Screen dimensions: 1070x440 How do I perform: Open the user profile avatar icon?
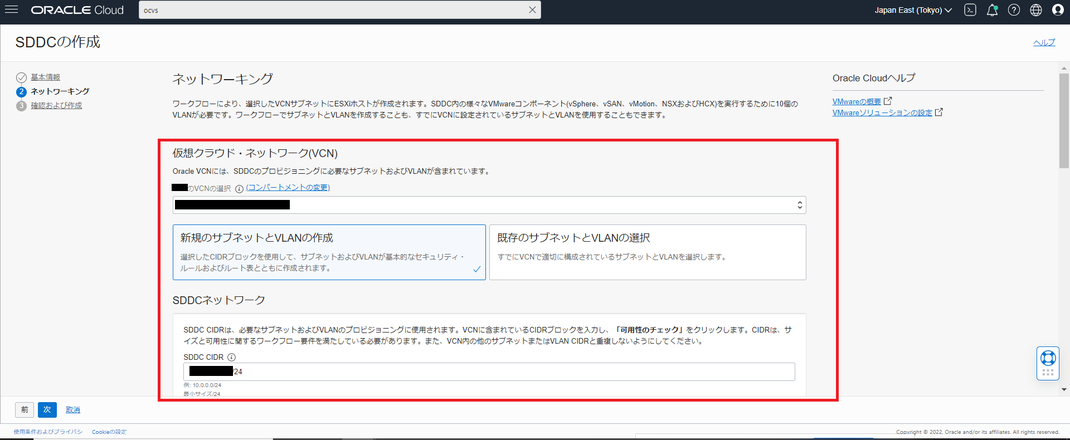pos(1058,10)
